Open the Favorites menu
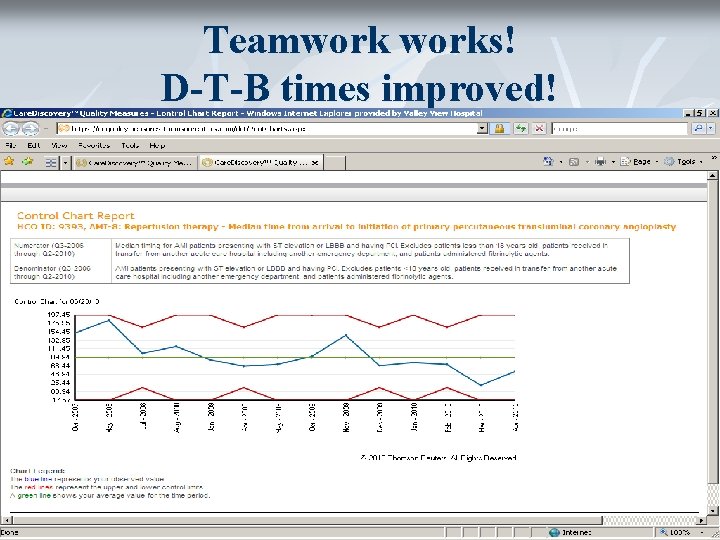720x540 pixels. pyautogui.click(x=94, y=146)
